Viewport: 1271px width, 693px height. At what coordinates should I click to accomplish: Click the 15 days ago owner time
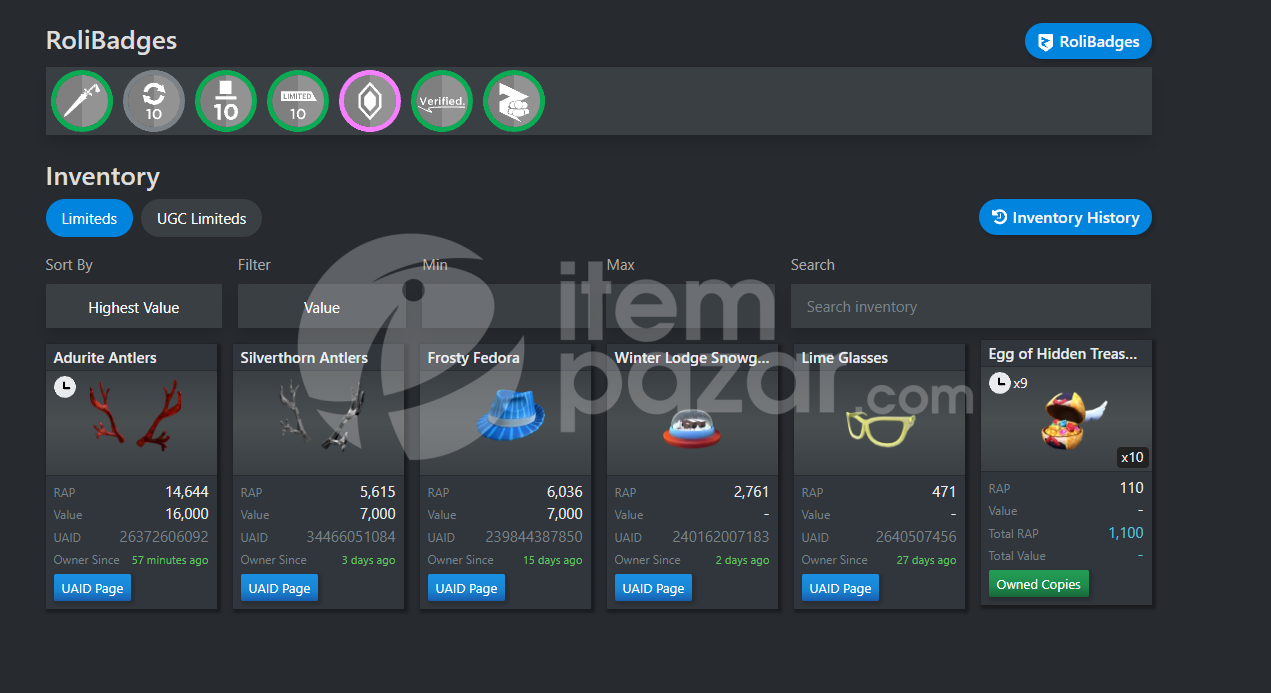552,560
